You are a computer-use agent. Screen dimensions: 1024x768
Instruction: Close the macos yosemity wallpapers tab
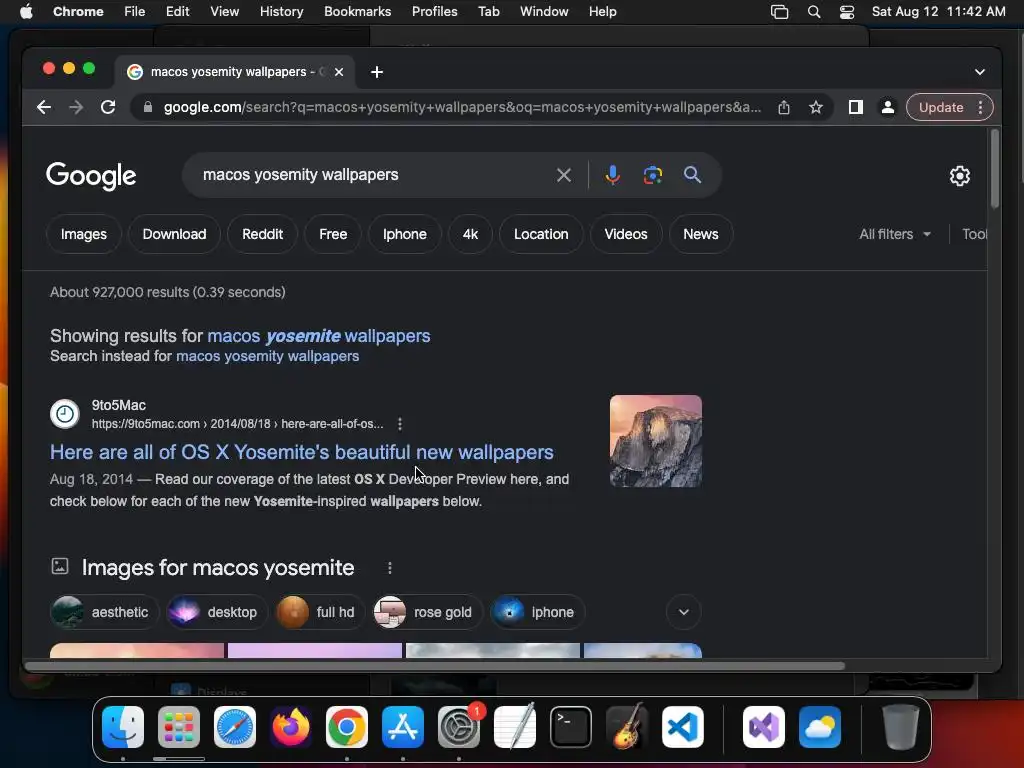pos(339,72)
